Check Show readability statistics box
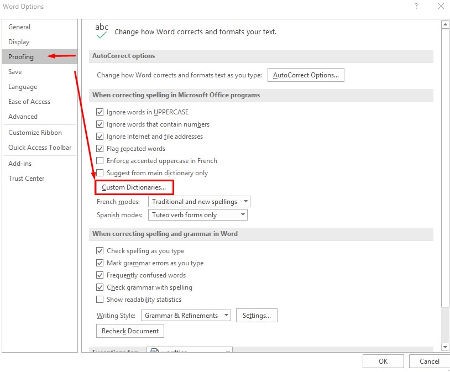Viewport: 450px width, 372px height. [100, 299]
